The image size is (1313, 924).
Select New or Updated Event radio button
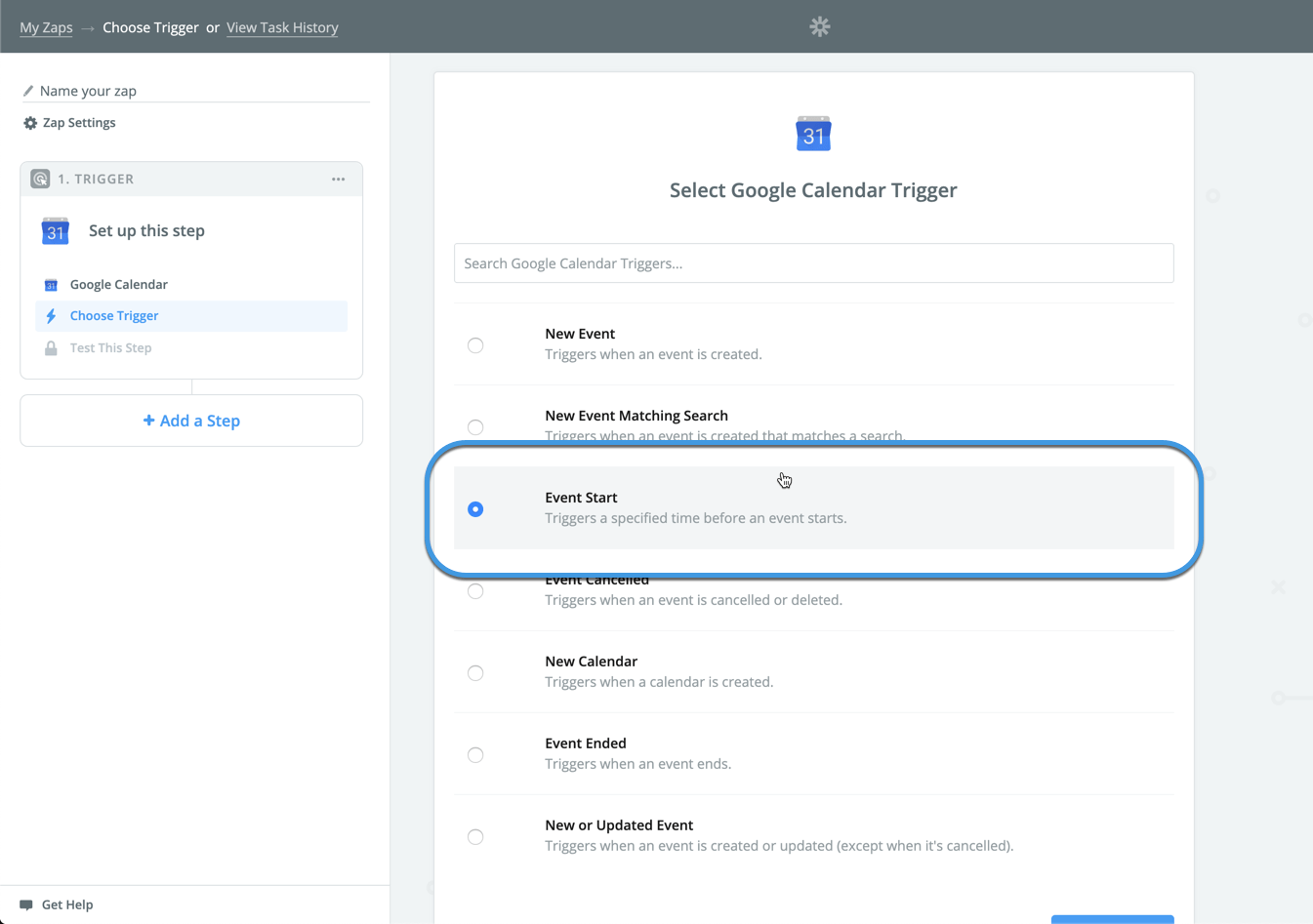[x=475, y=837]
